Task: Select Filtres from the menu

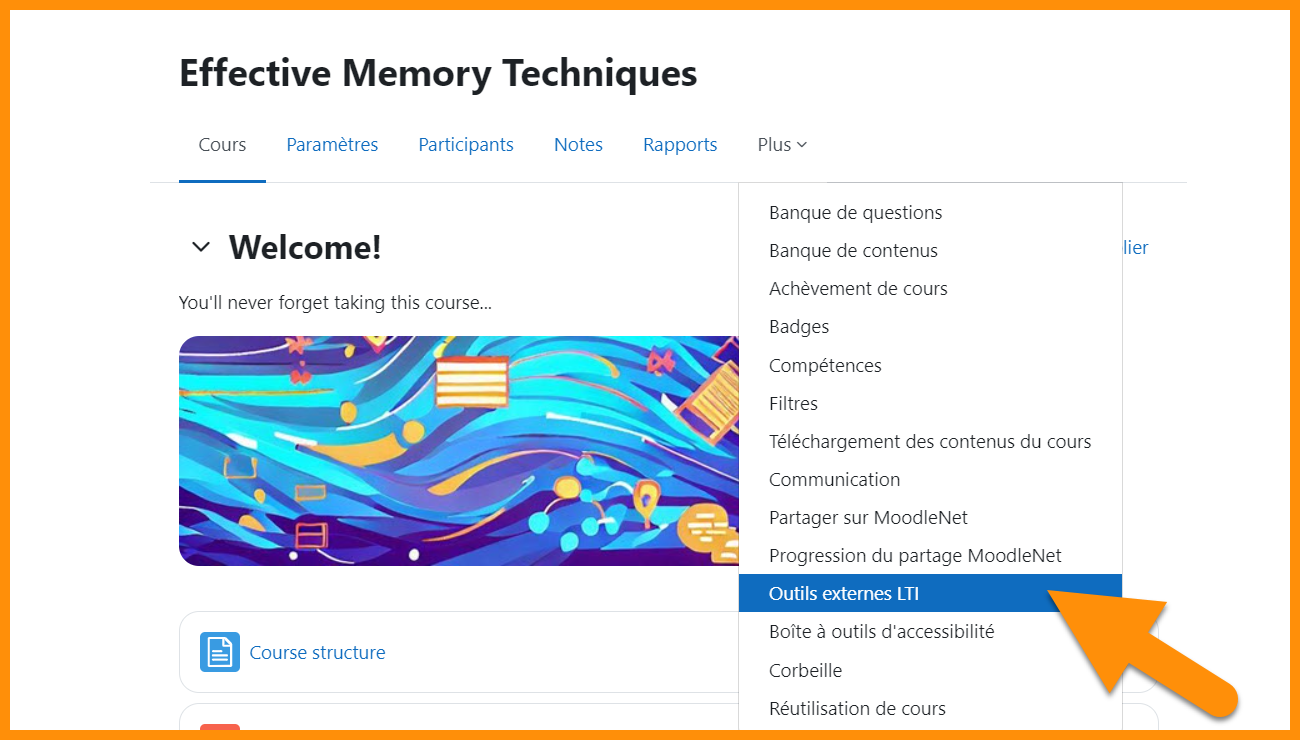Action: [x=793, y=403]
